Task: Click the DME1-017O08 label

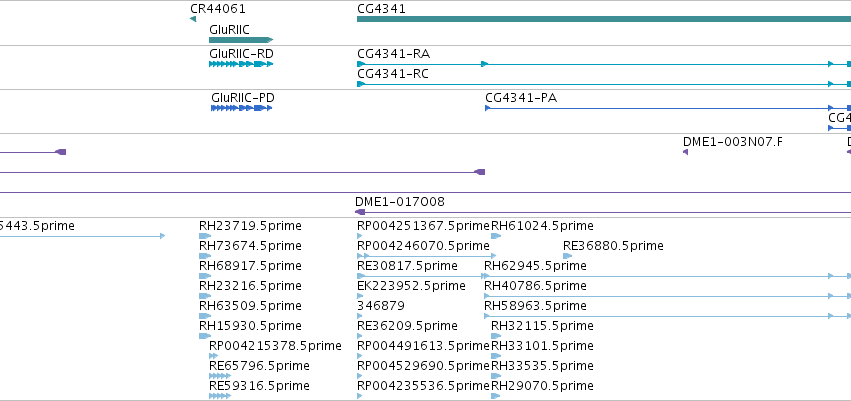Action: (x=400, y=202)
